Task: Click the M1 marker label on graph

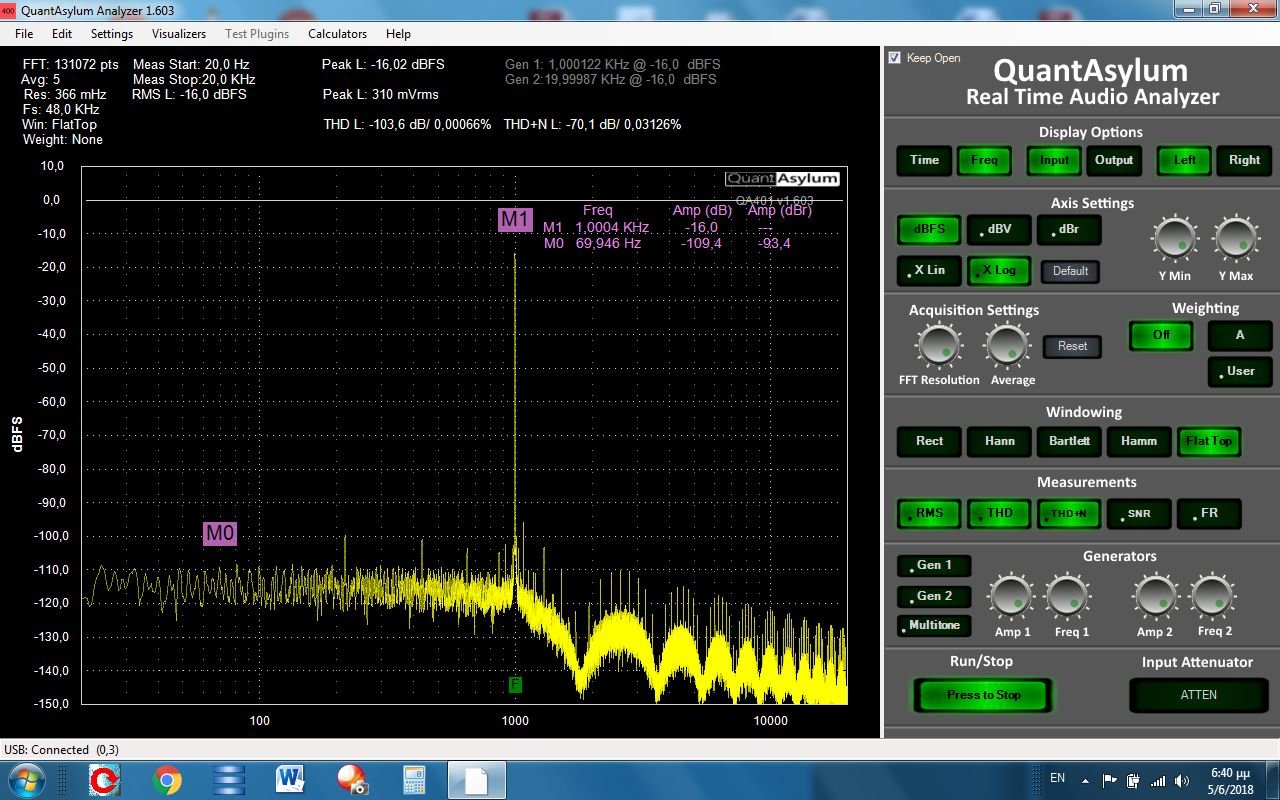Action: 515,220
